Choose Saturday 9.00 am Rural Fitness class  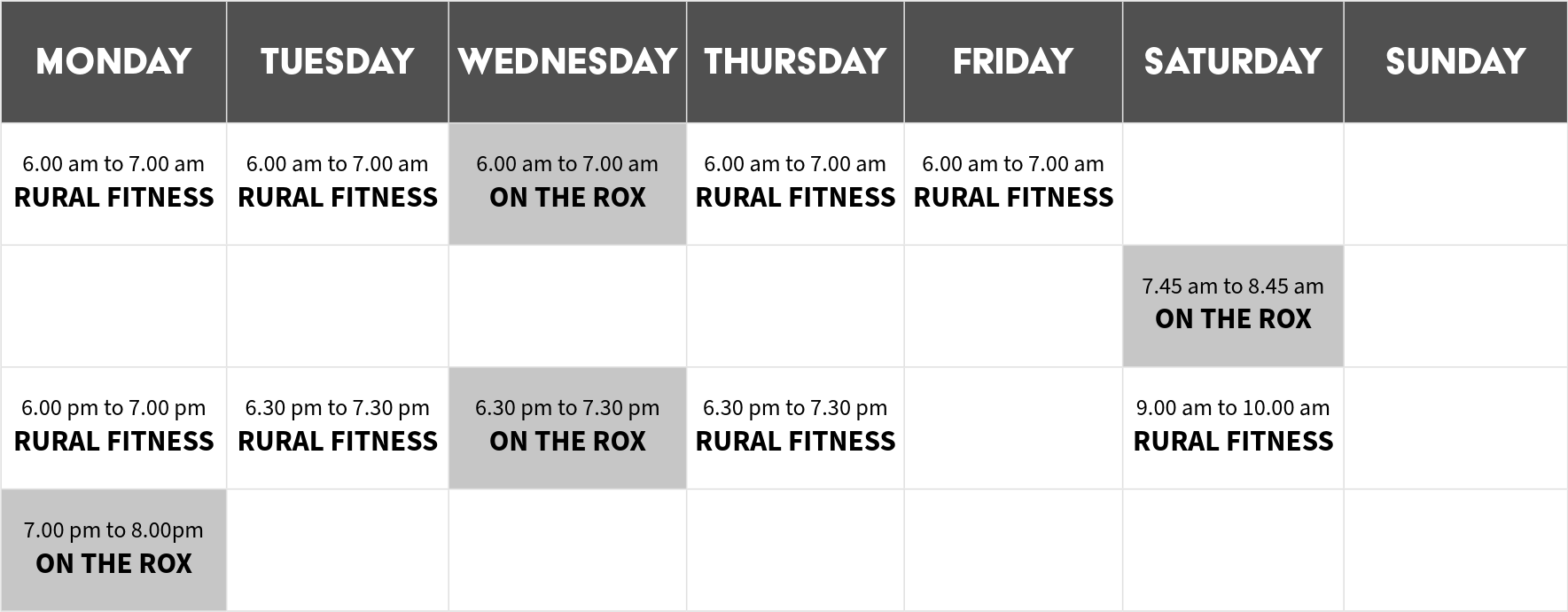(x=1233, y=428)
